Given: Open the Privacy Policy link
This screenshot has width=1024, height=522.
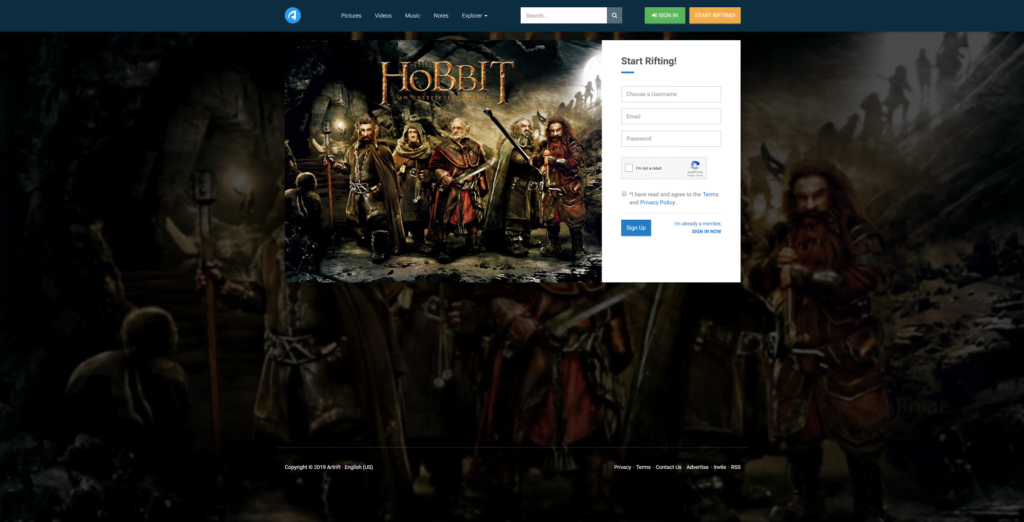Looking at the screenshot, I should point(658,203).
